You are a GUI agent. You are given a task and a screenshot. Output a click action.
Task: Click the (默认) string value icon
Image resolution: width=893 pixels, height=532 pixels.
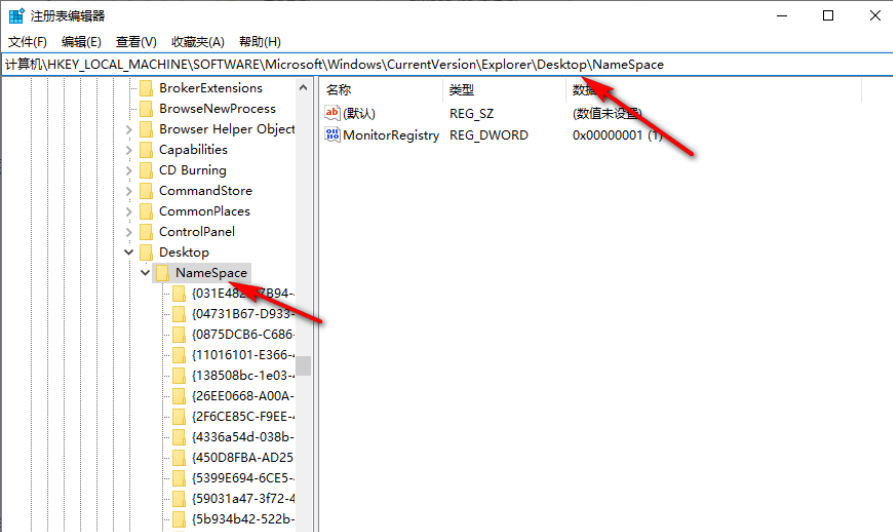332,113
